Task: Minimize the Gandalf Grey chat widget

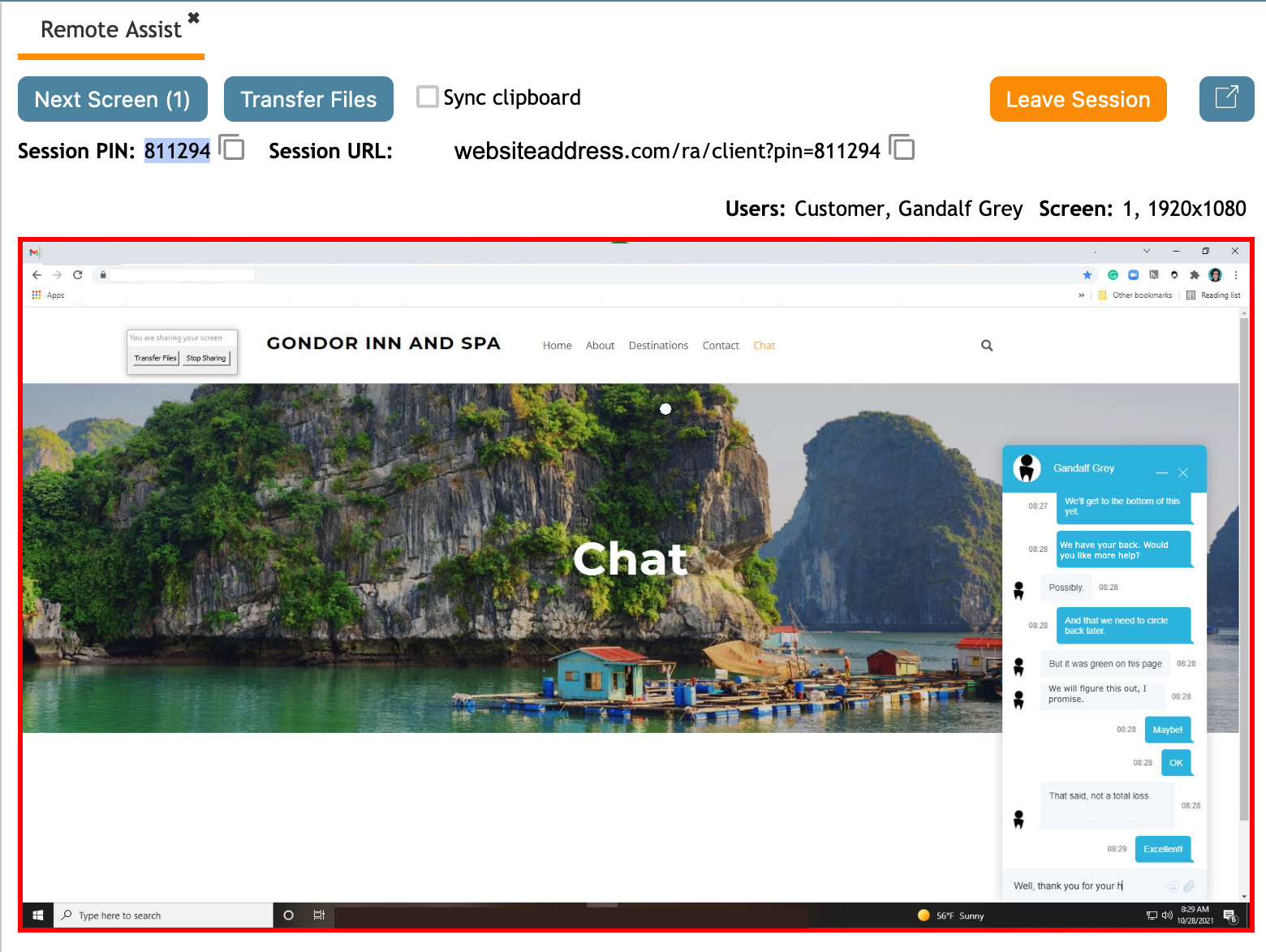Action: [x=1162, y=472]
